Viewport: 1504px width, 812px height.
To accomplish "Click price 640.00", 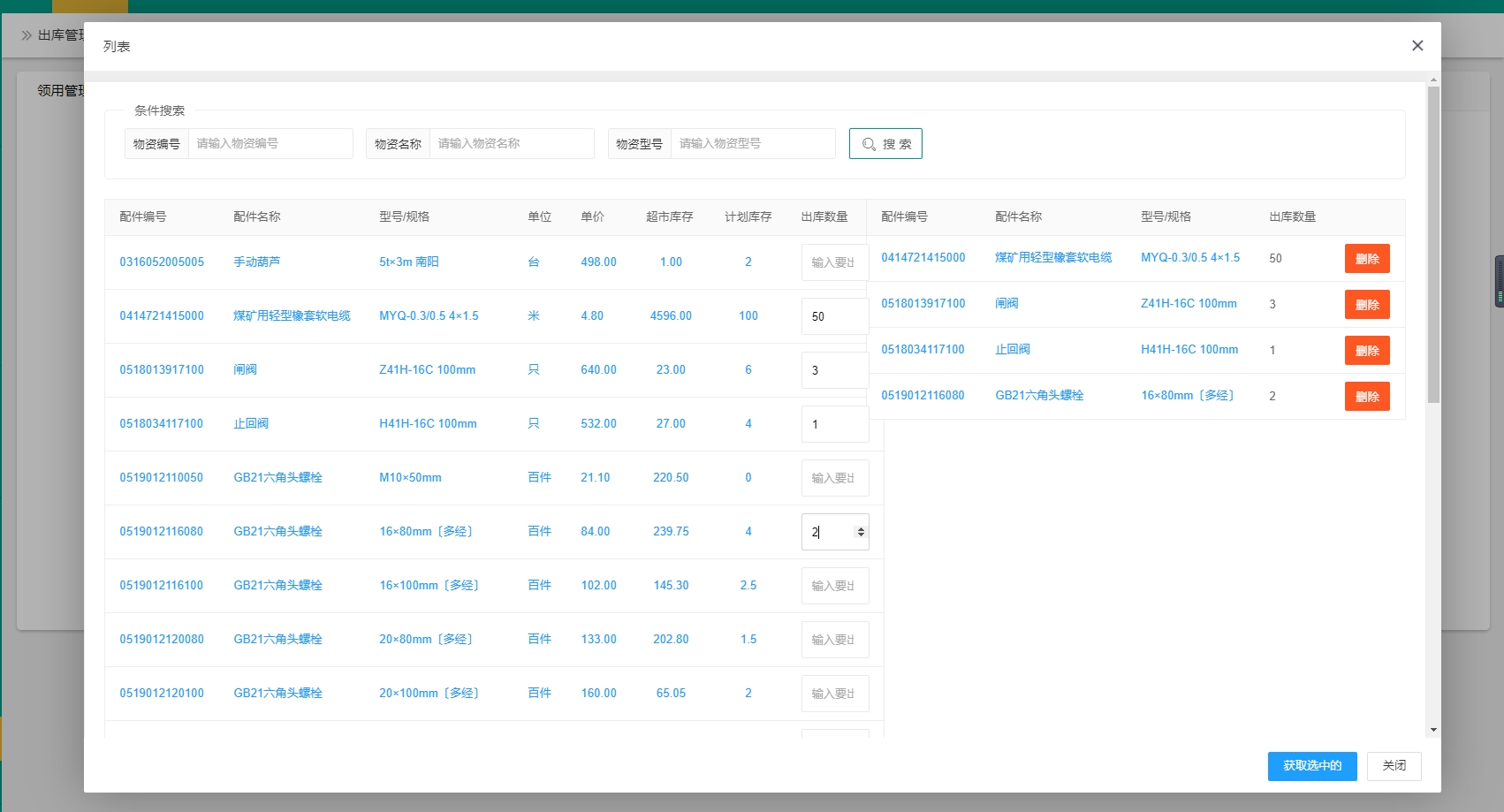I will [599, 370].
